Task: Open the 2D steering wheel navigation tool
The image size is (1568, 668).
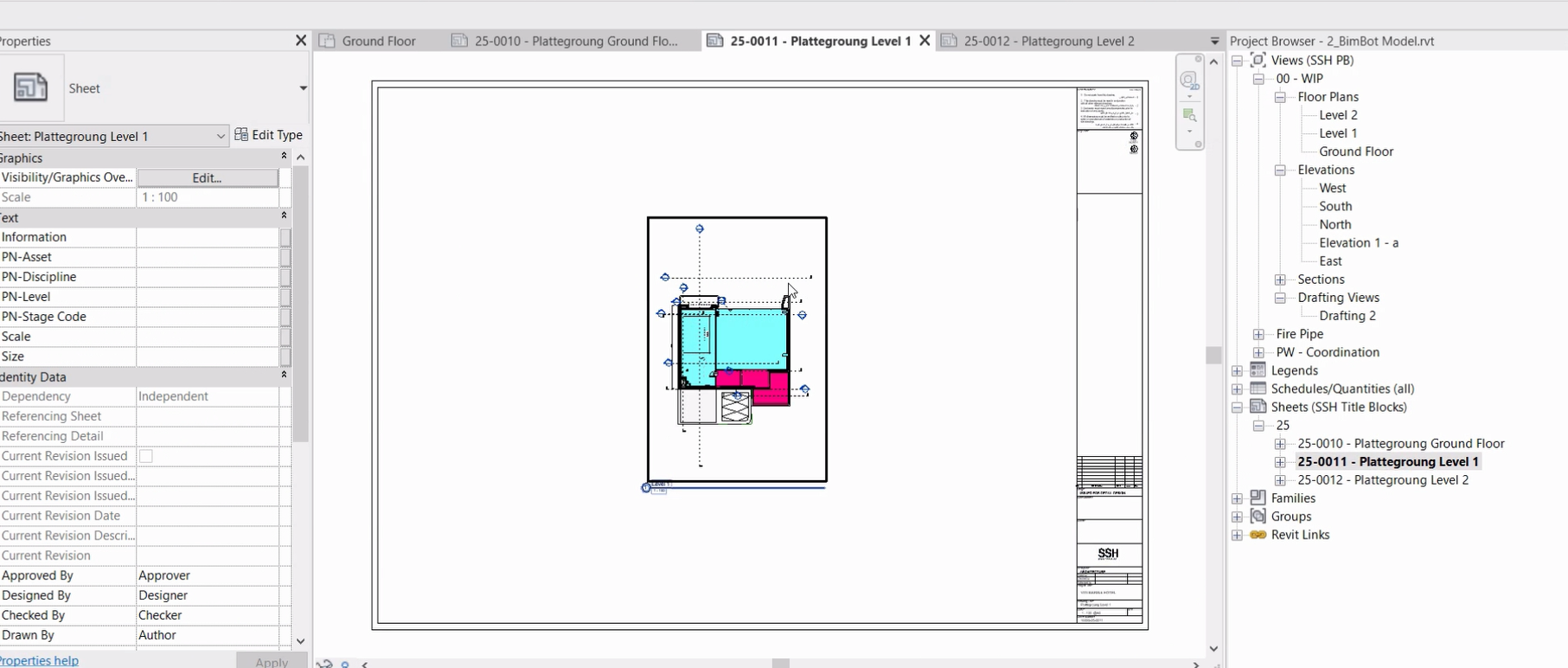Action: (x=1189, y=81)
